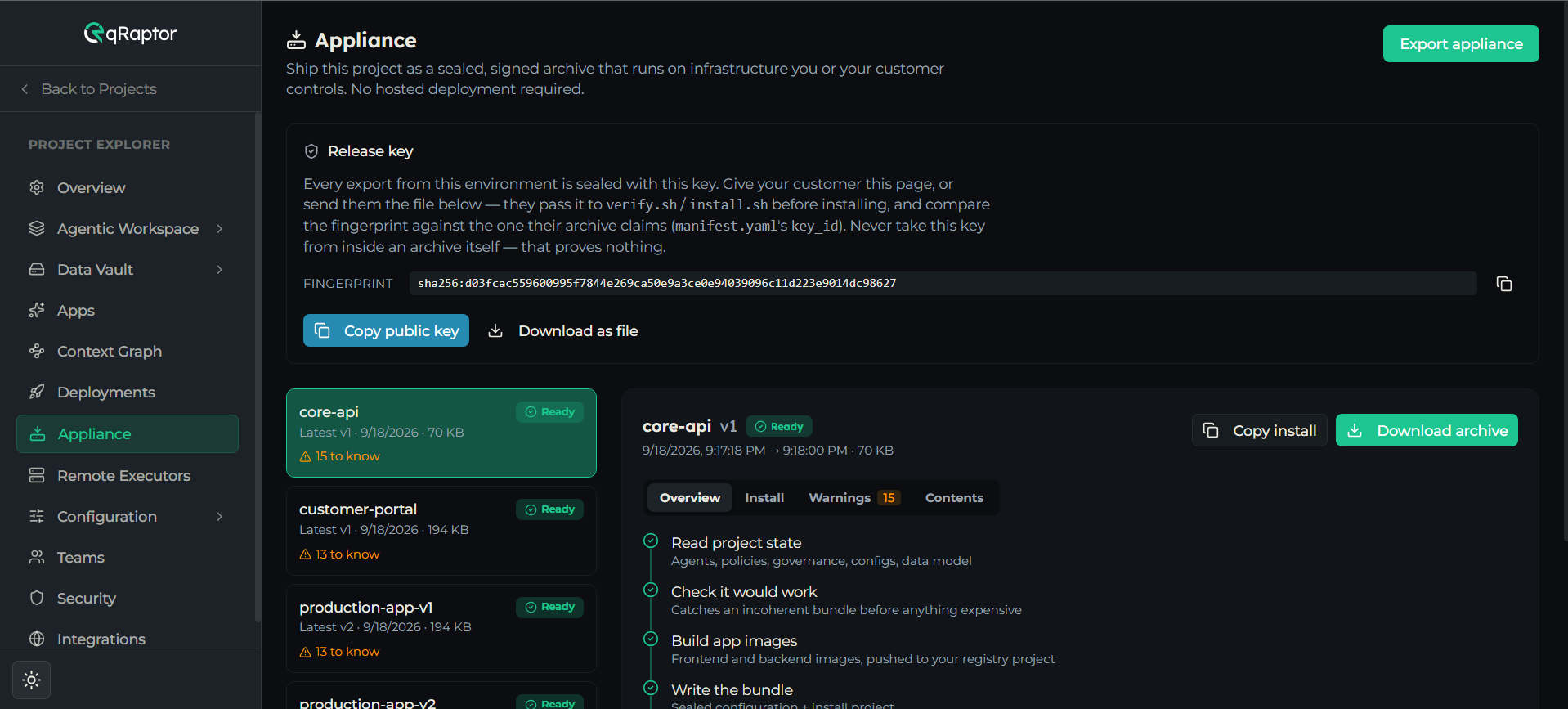Viewport: 1568px width, 709px height.
Task: Expand Configuration chevron
Action: coord(220,516)
